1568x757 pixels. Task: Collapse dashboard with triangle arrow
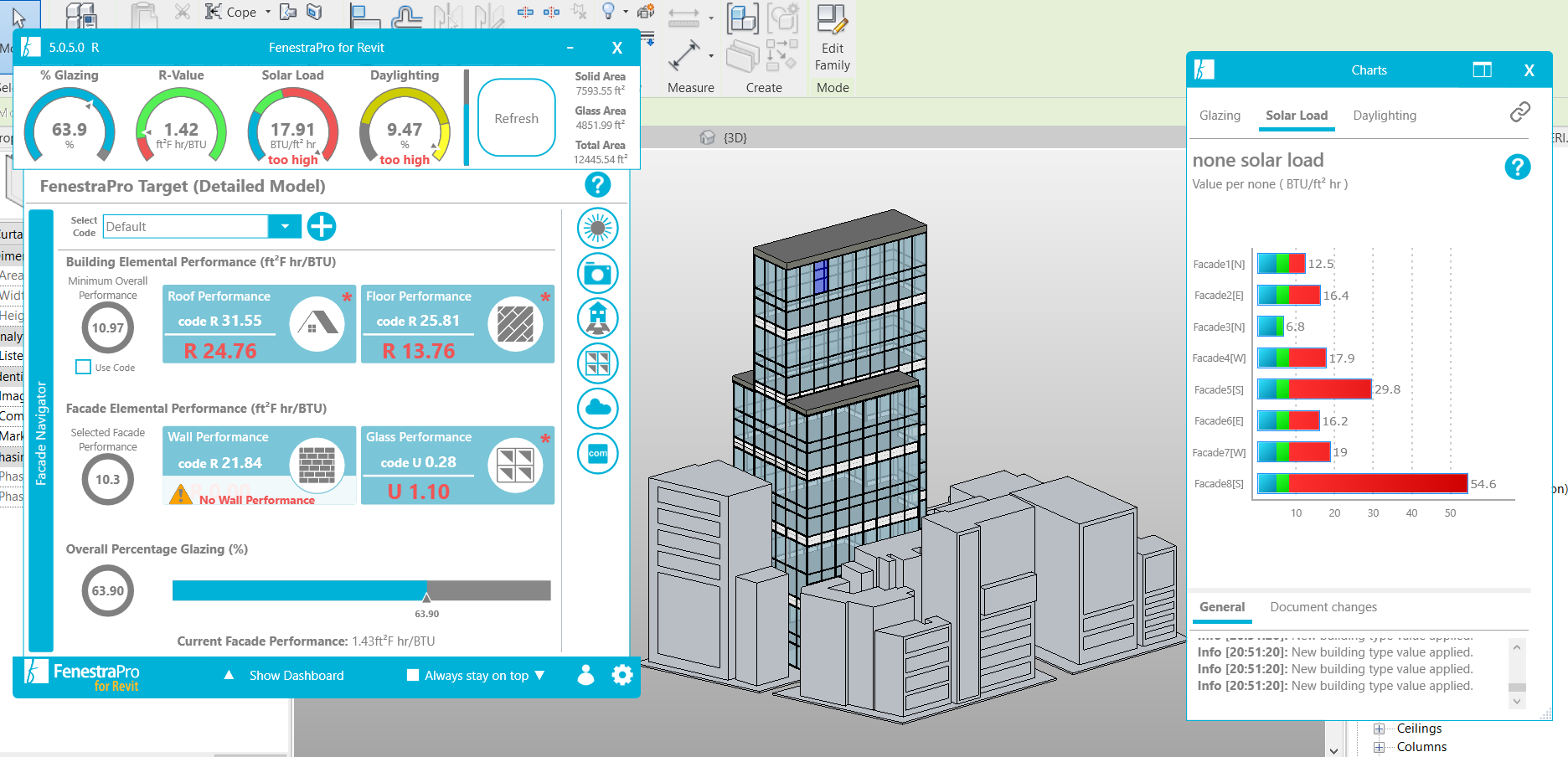[x=229, y=675]
